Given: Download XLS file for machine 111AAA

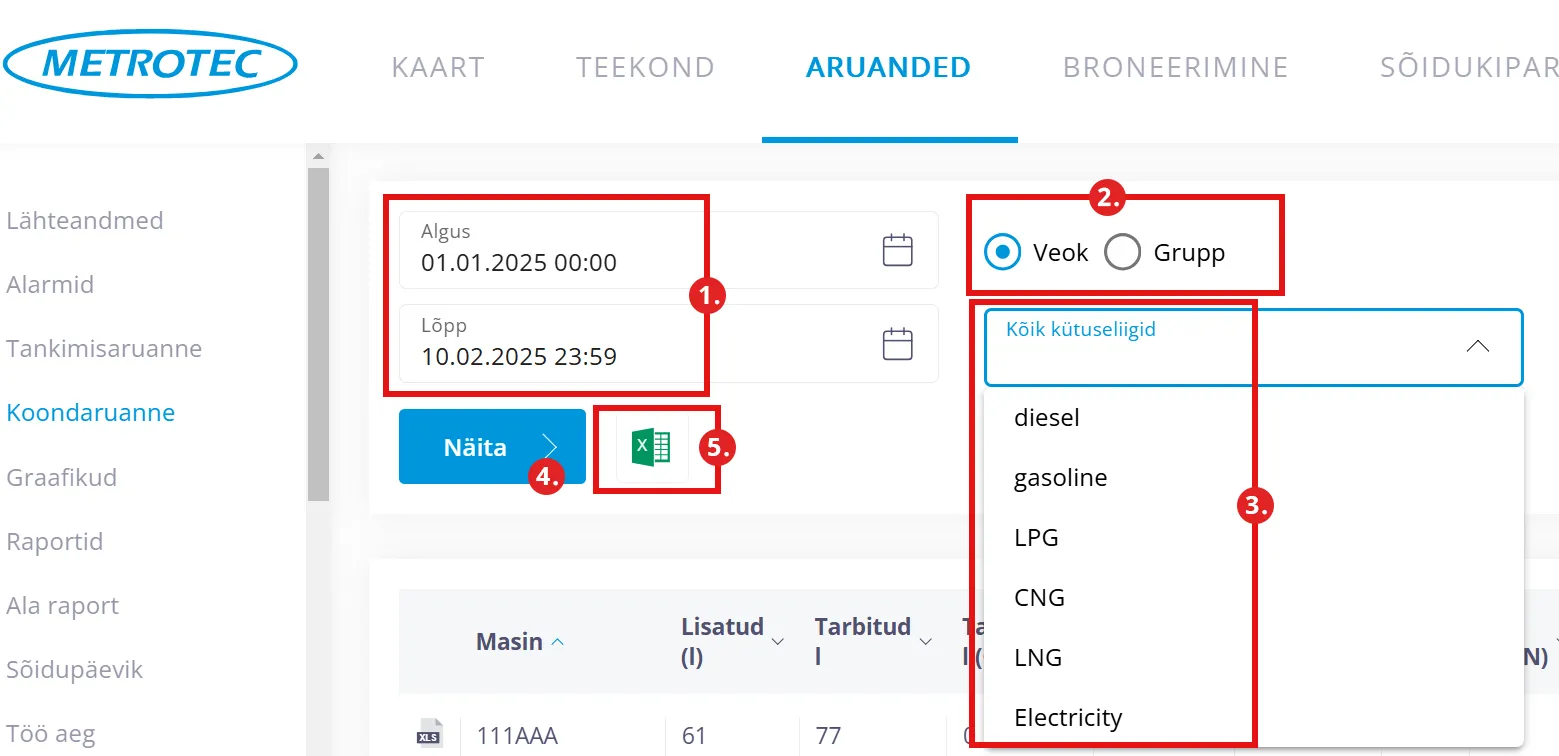Looking at the screenshot, I should click(428, 733).
